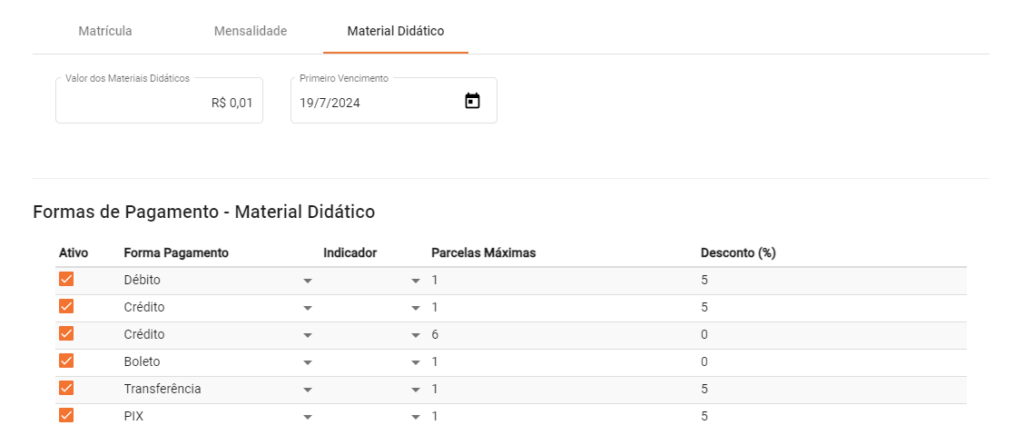Select the Material Didático tab
This screenshot has height=445, width=1024.
[395, 31]
